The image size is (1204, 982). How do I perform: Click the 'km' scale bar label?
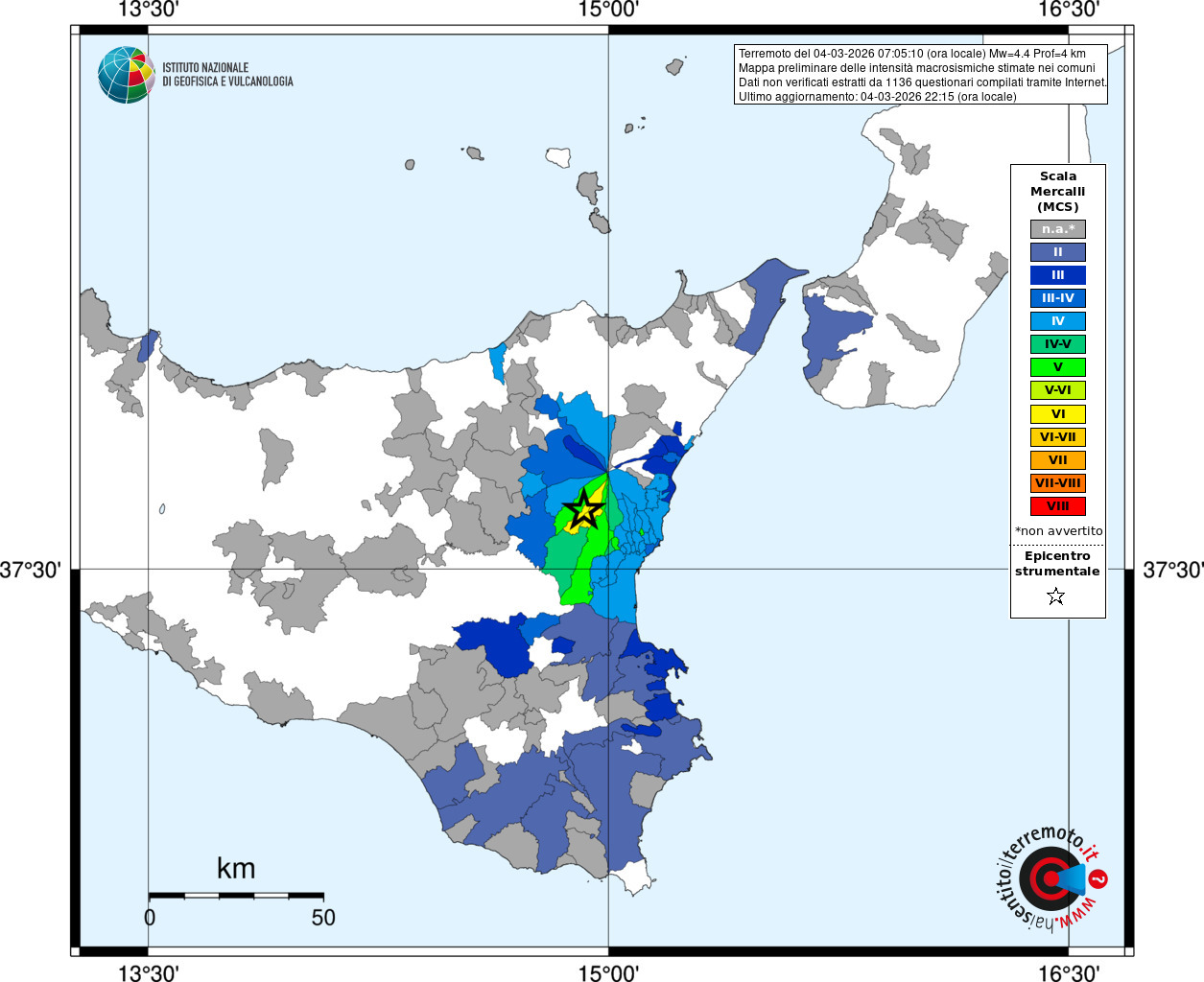(x=236, y=868)
